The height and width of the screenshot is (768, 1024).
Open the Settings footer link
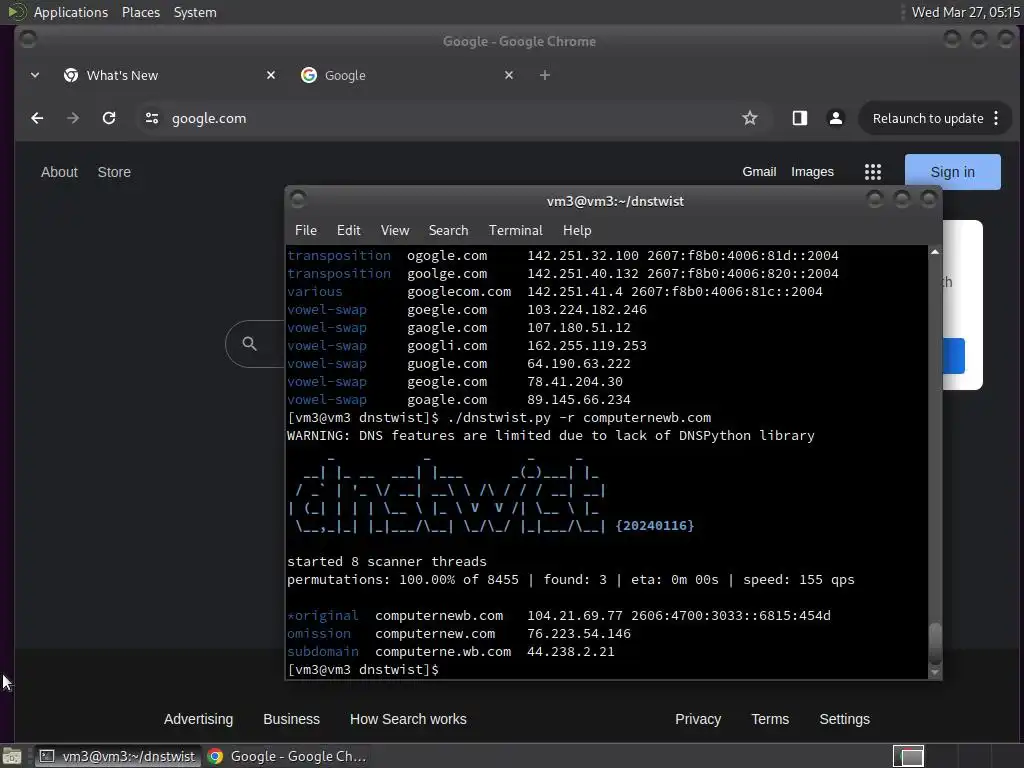pyautogui.click(x=844, y=719)
